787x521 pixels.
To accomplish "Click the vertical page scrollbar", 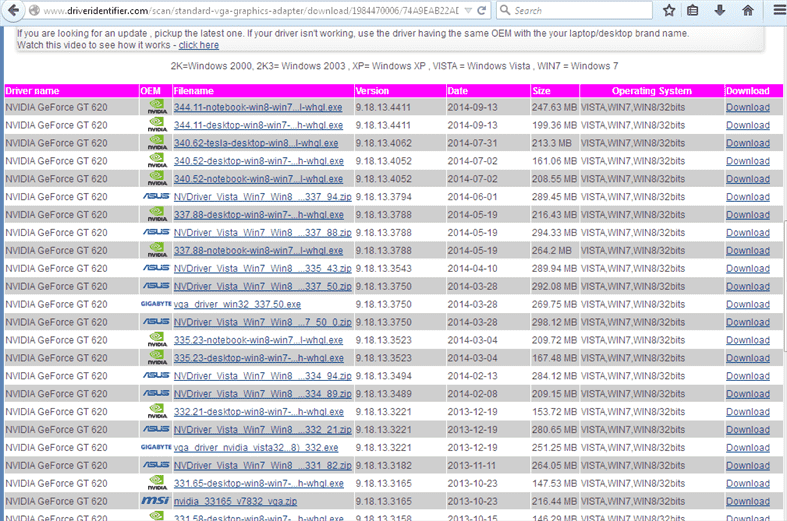I will click(784, 286).
